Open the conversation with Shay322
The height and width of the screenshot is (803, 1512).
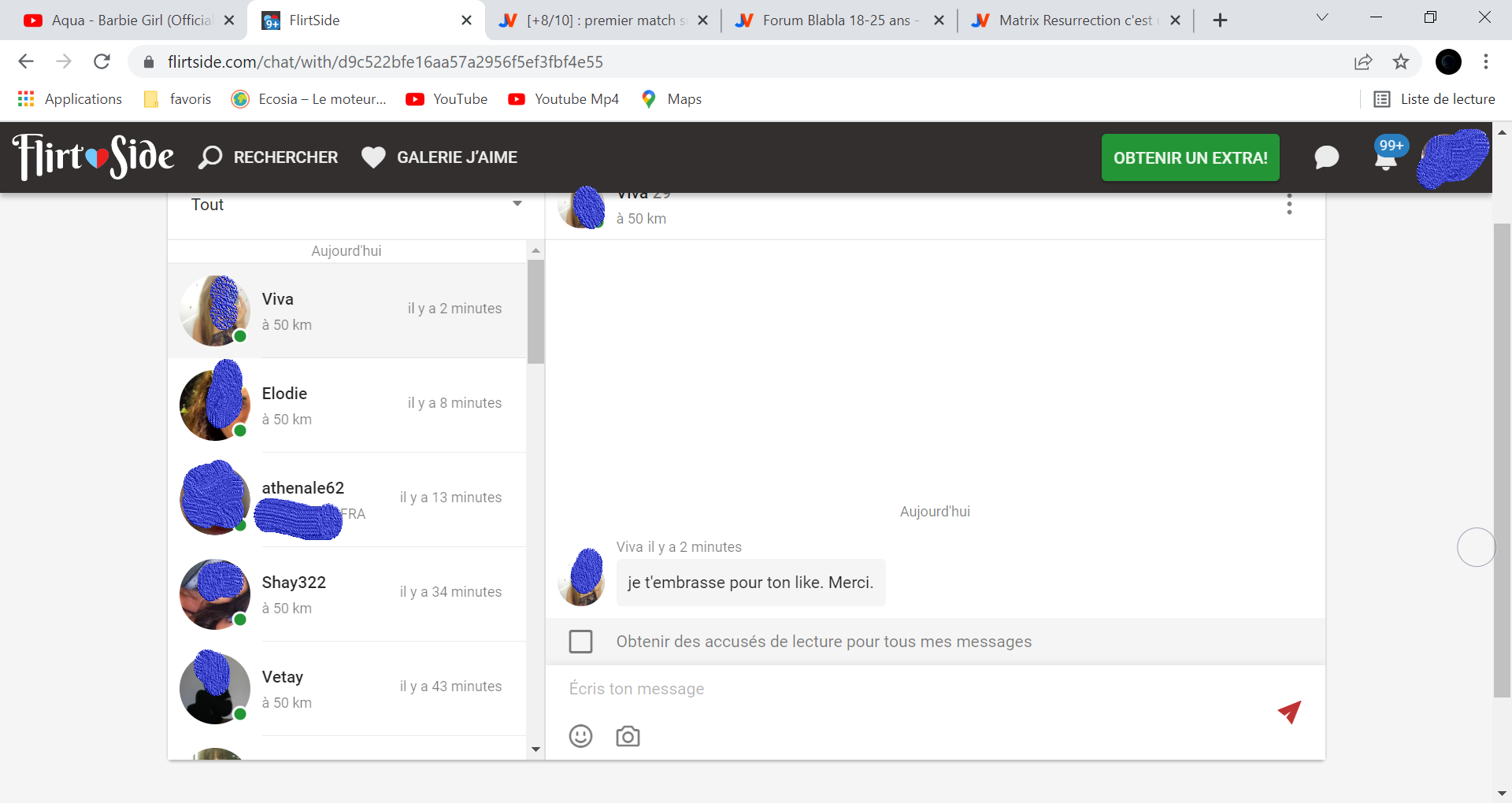pyautogui.click(x=346, y=594)
